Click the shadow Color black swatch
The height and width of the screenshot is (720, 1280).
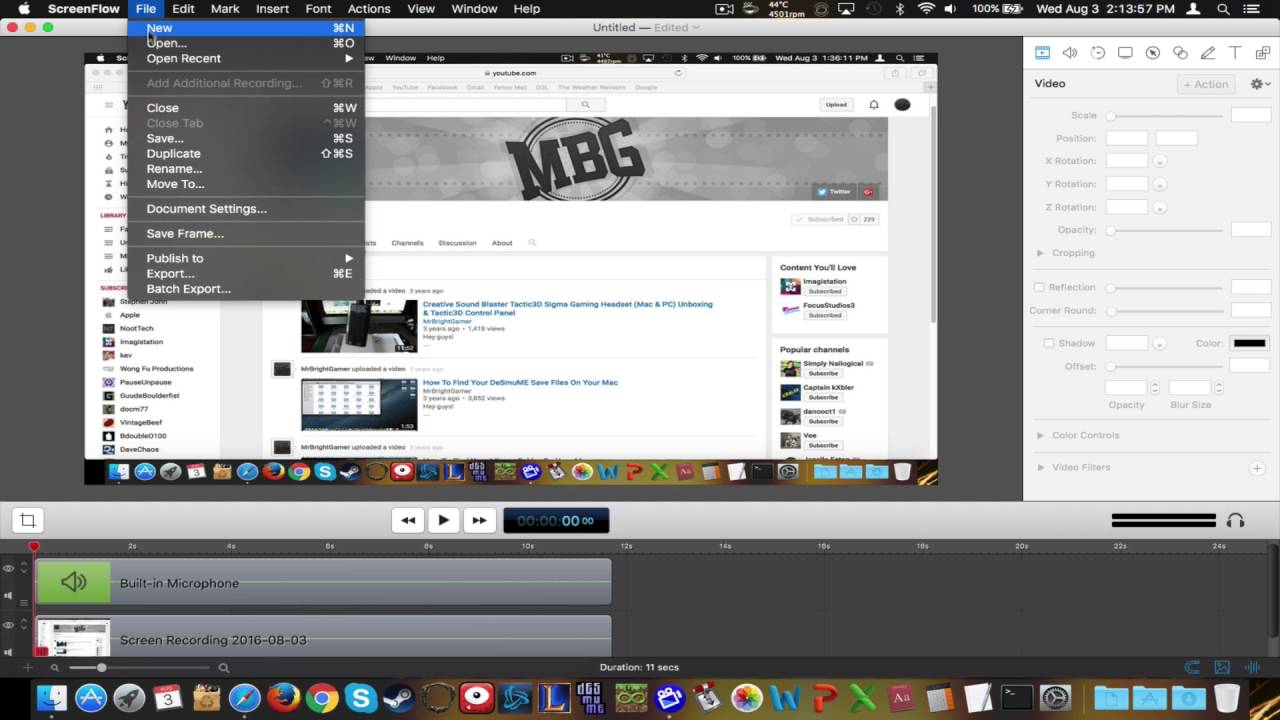[x=1249, y=343]
